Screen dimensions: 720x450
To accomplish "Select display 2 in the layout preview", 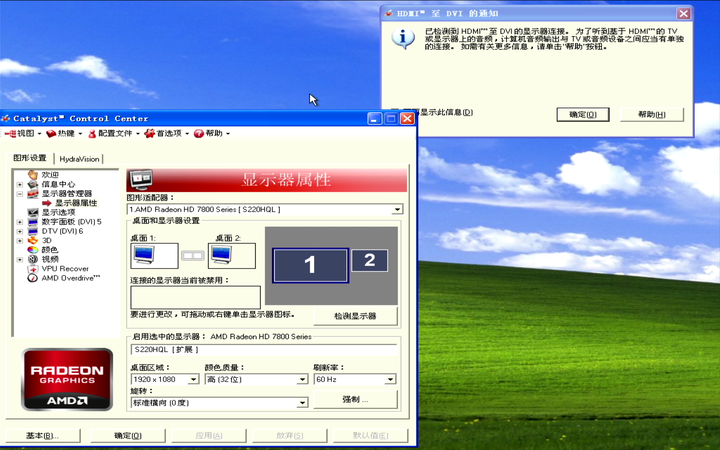I will click(370, 260).
